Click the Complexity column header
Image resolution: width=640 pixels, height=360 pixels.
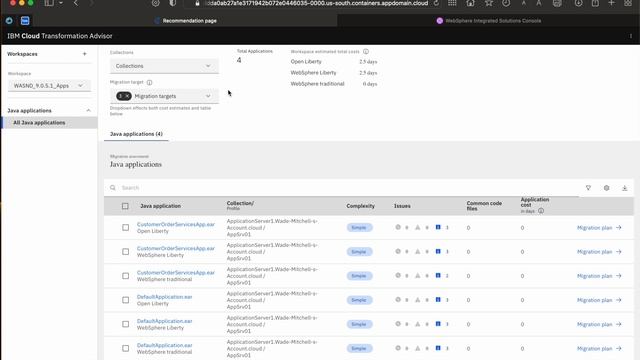360,206
